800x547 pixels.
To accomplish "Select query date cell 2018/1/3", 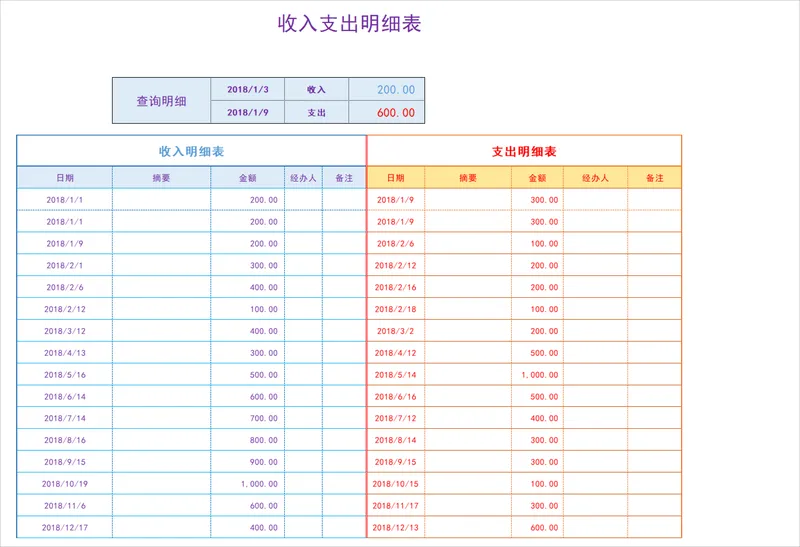I will 247,89.
